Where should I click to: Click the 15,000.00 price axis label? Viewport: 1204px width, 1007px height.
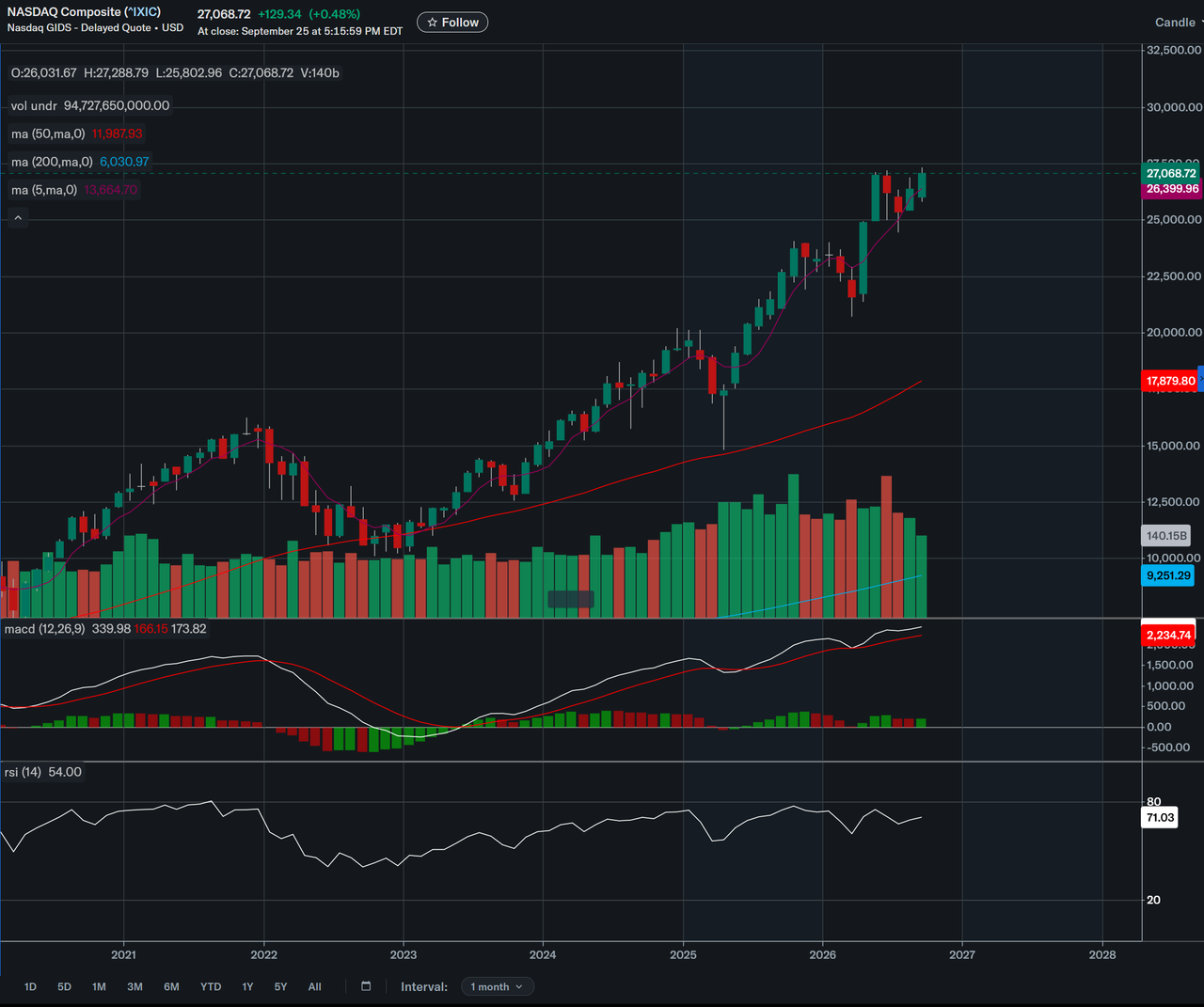(1173, 446)
